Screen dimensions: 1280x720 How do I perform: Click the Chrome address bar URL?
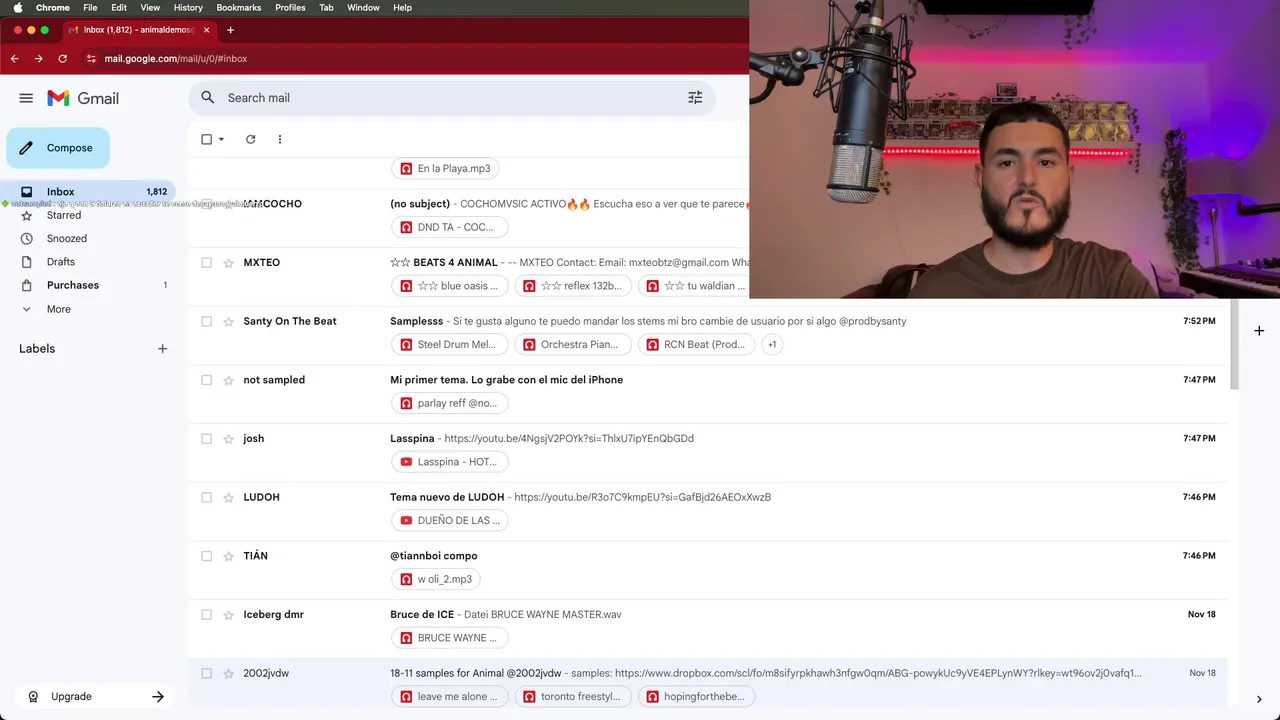176,59
